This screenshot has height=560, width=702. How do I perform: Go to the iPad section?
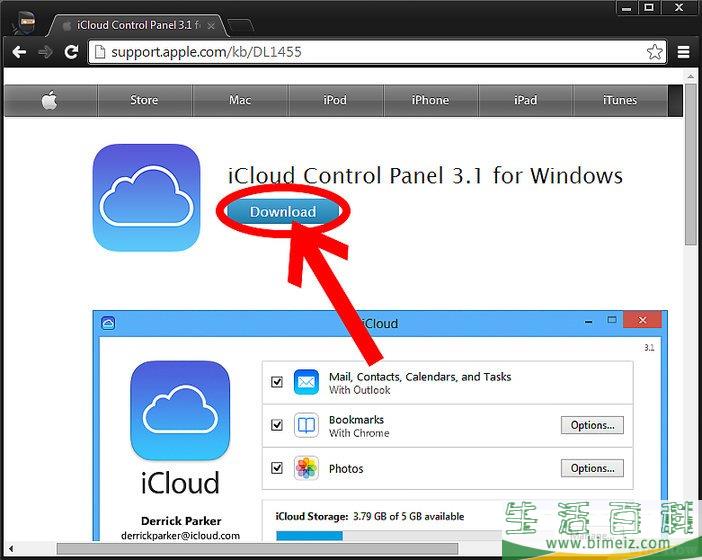525,100
